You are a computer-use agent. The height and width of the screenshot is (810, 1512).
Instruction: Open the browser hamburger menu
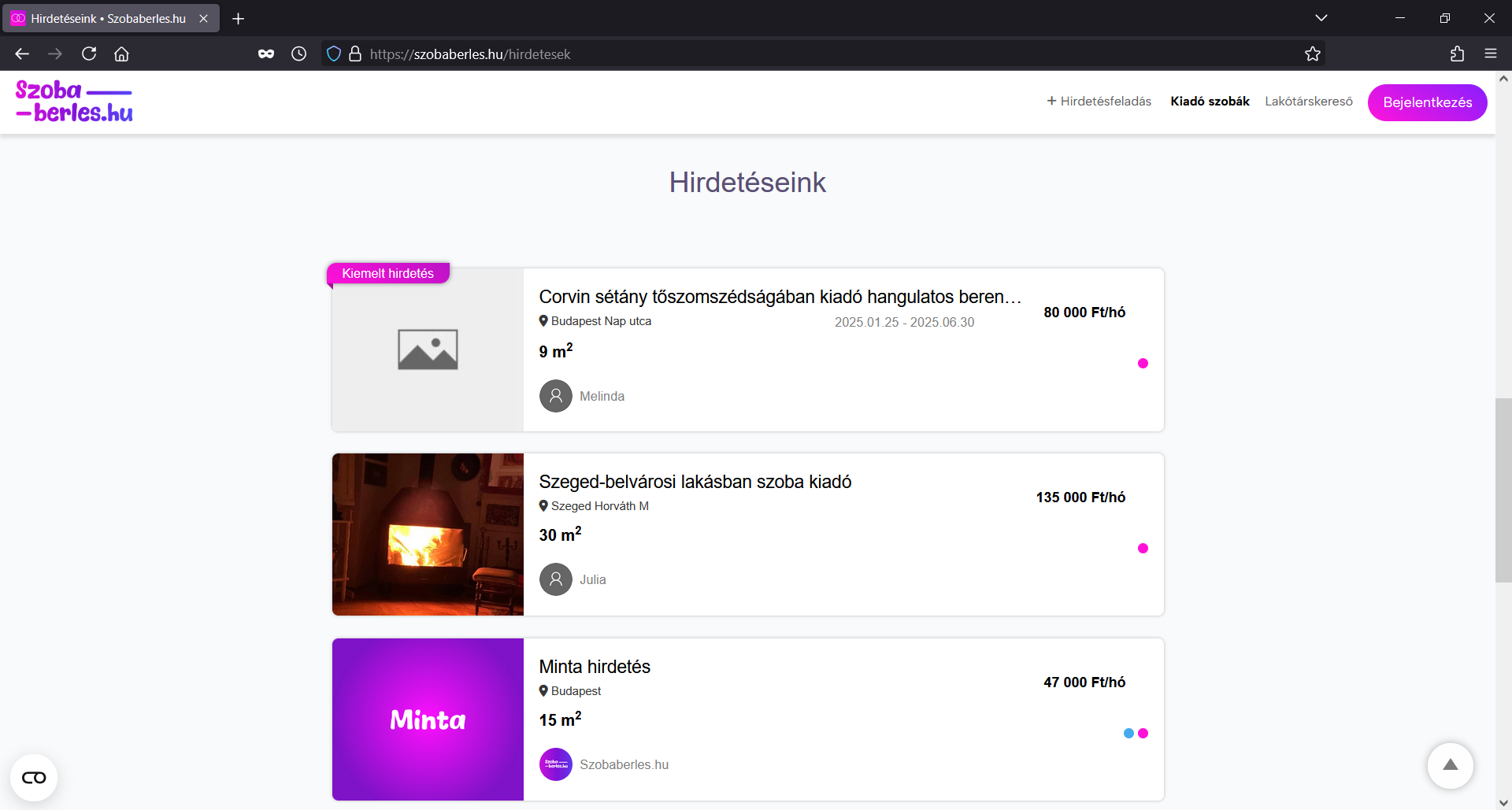pyautogui.click(x=1490, y=54)
